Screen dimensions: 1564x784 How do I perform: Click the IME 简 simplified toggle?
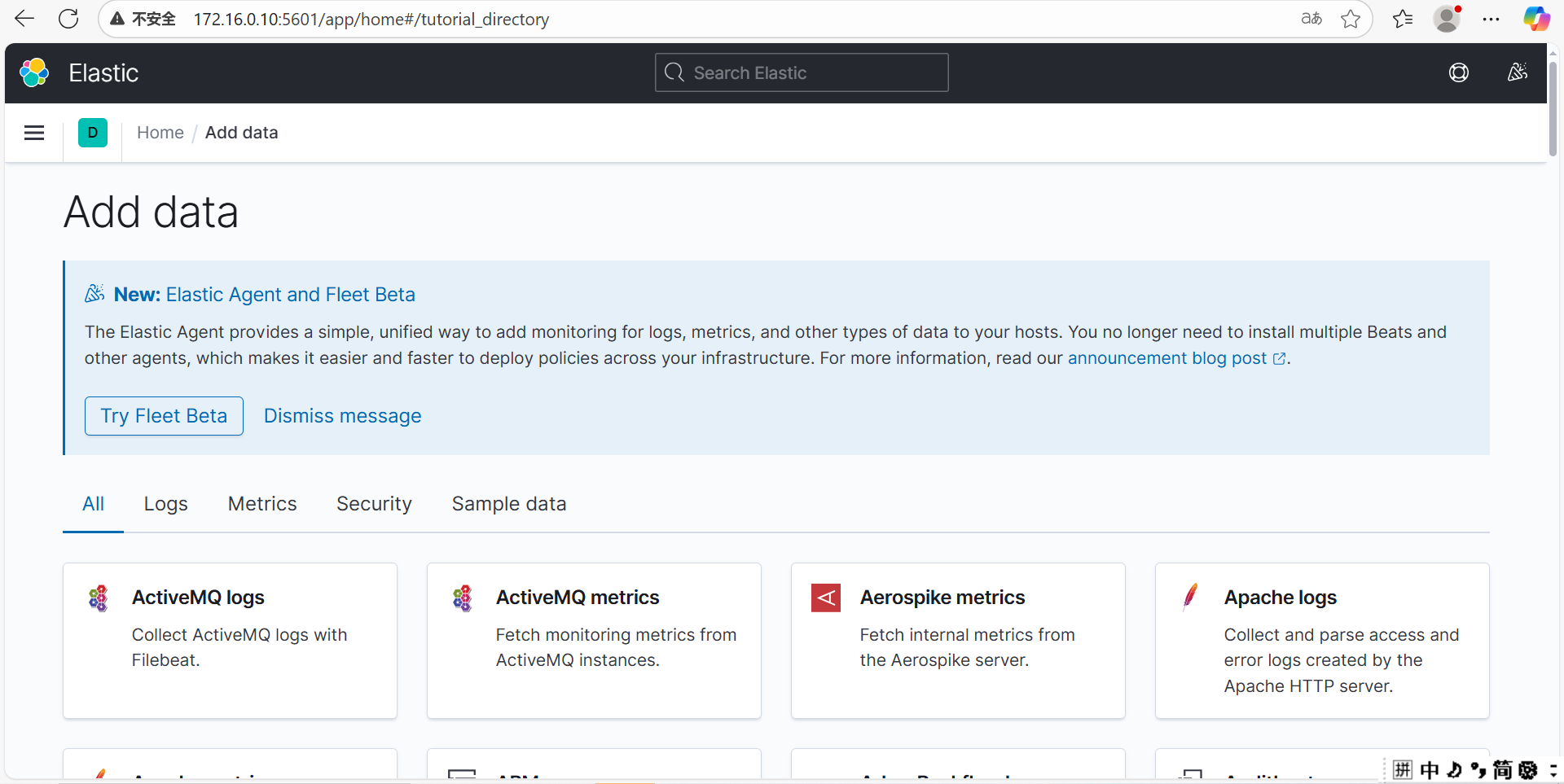tap(1502, 770)
